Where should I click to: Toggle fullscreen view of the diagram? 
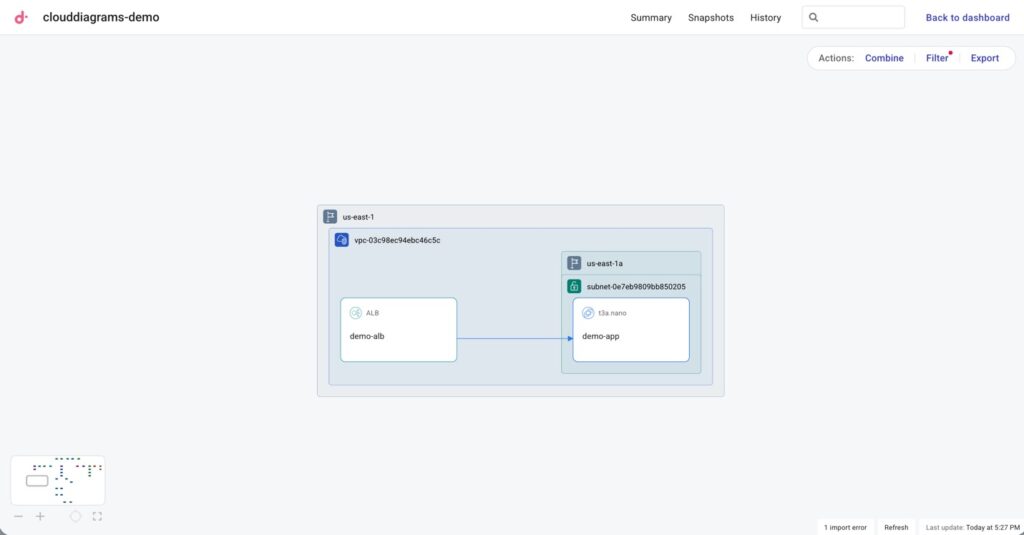(97, 517)
